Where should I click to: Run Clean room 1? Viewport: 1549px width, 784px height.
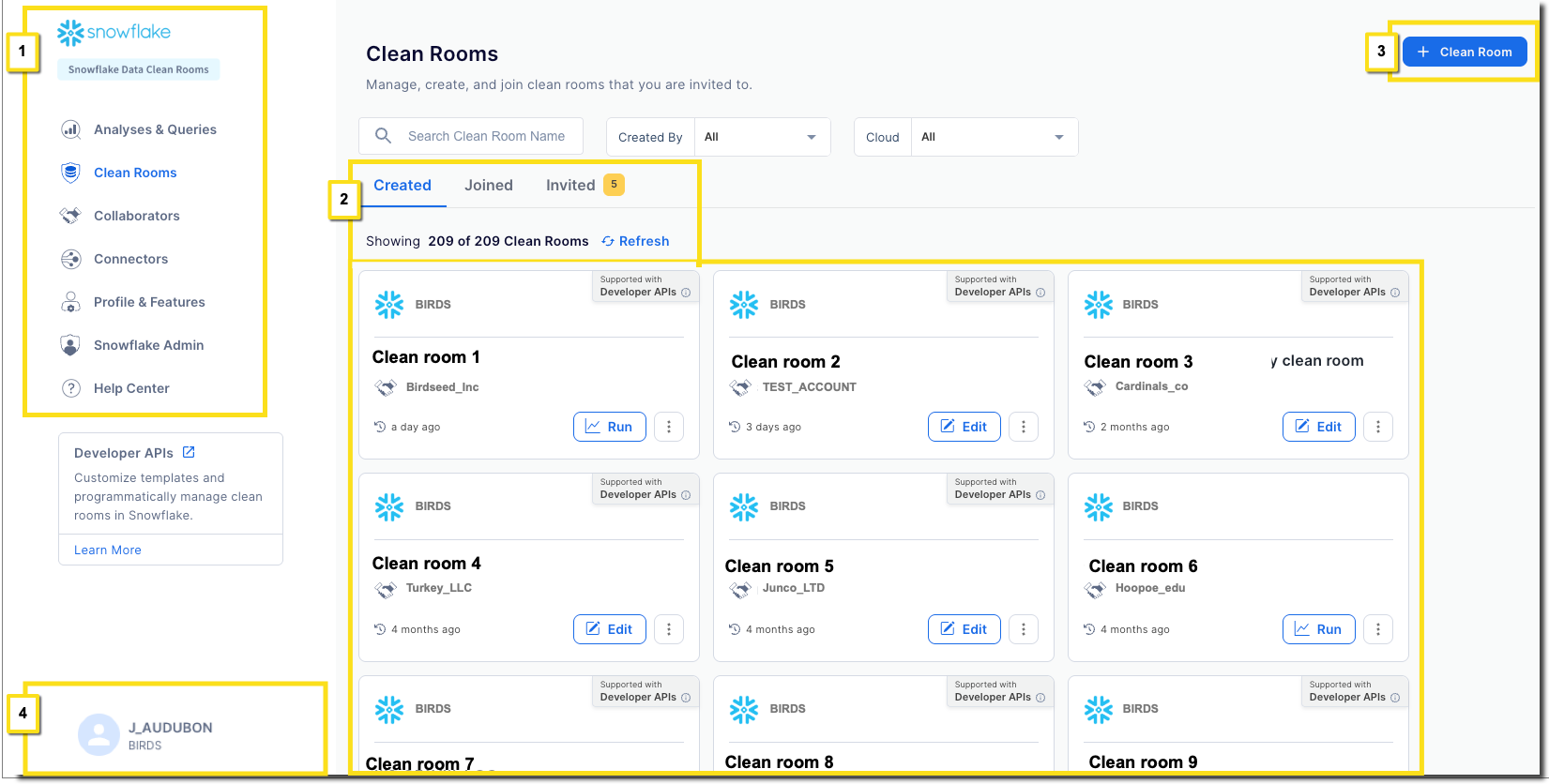pyautogui.click(x=609, y=427)
